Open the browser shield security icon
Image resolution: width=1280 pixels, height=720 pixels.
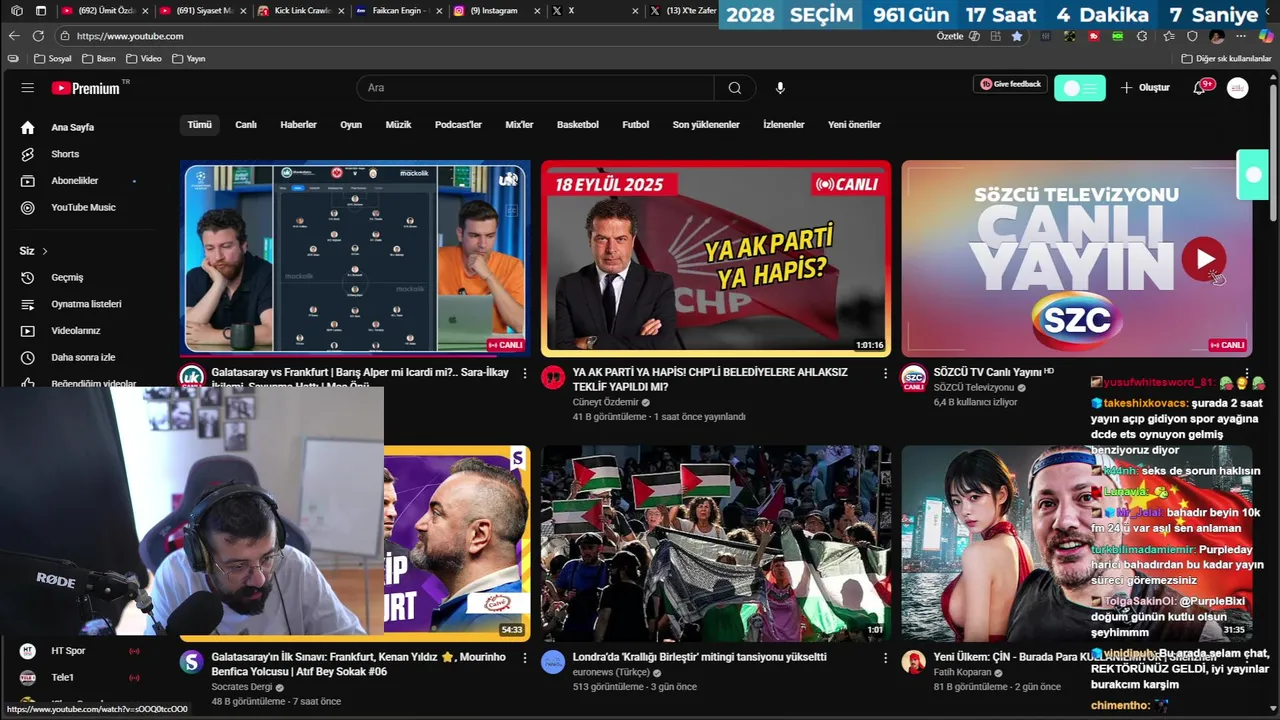(x=1192, y=36)
